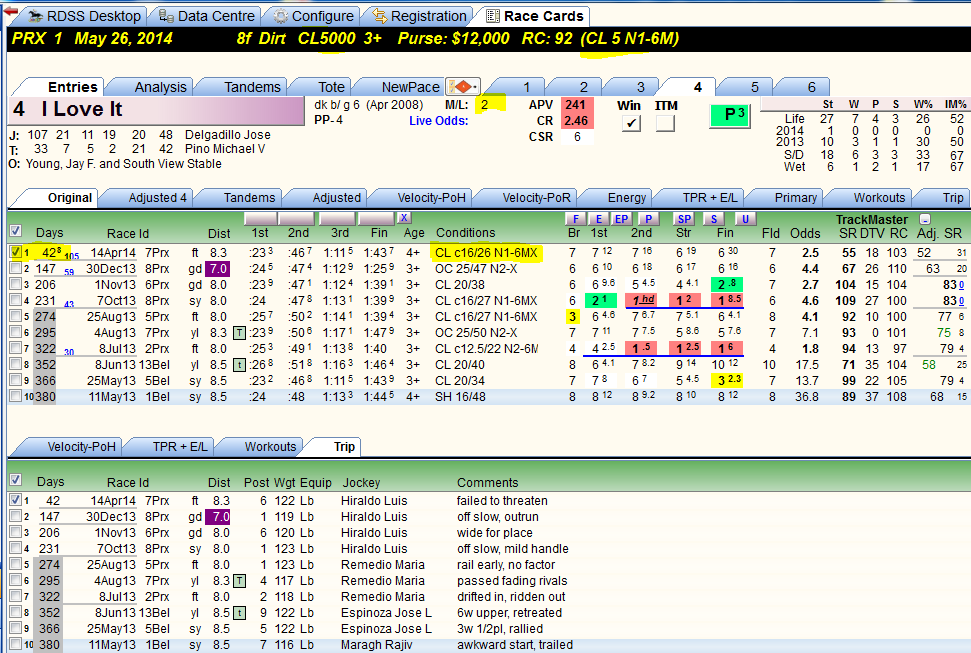Click the gear icon on Configure tab
Viewport: 971px width, 653px height.
pos(281,16)
